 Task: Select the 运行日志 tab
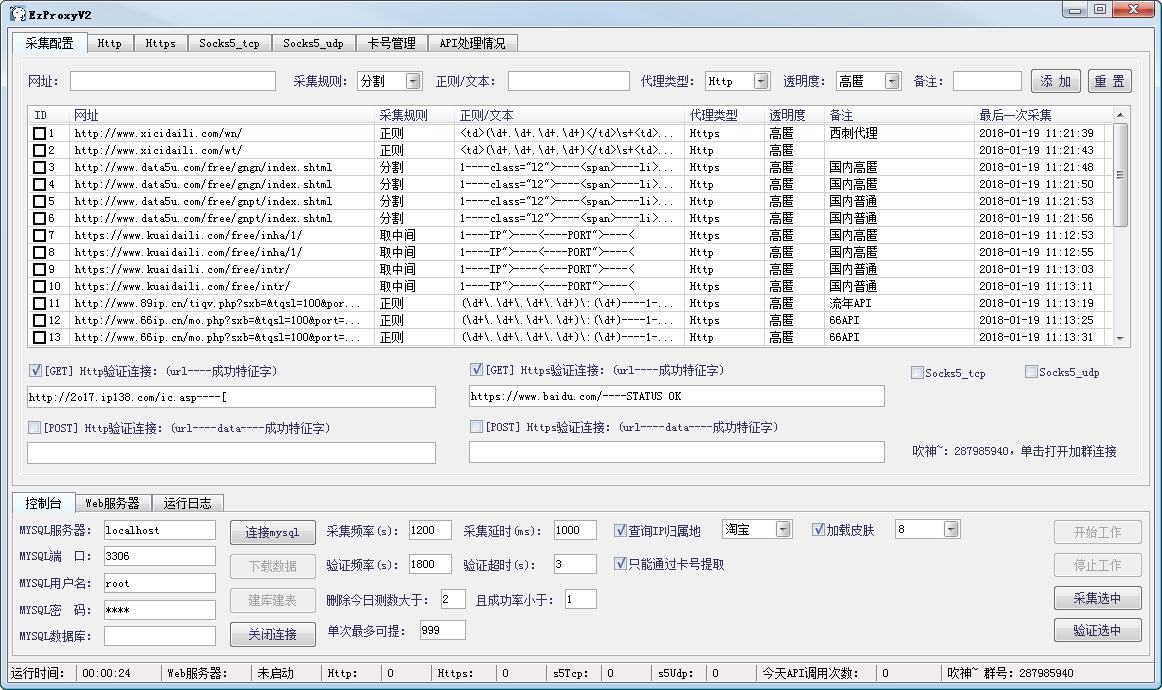[x=187, y=503]
